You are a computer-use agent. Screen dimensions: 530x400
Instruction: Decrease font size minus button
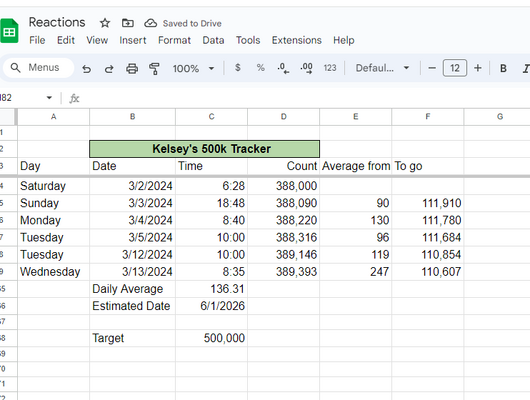point(432,68)
